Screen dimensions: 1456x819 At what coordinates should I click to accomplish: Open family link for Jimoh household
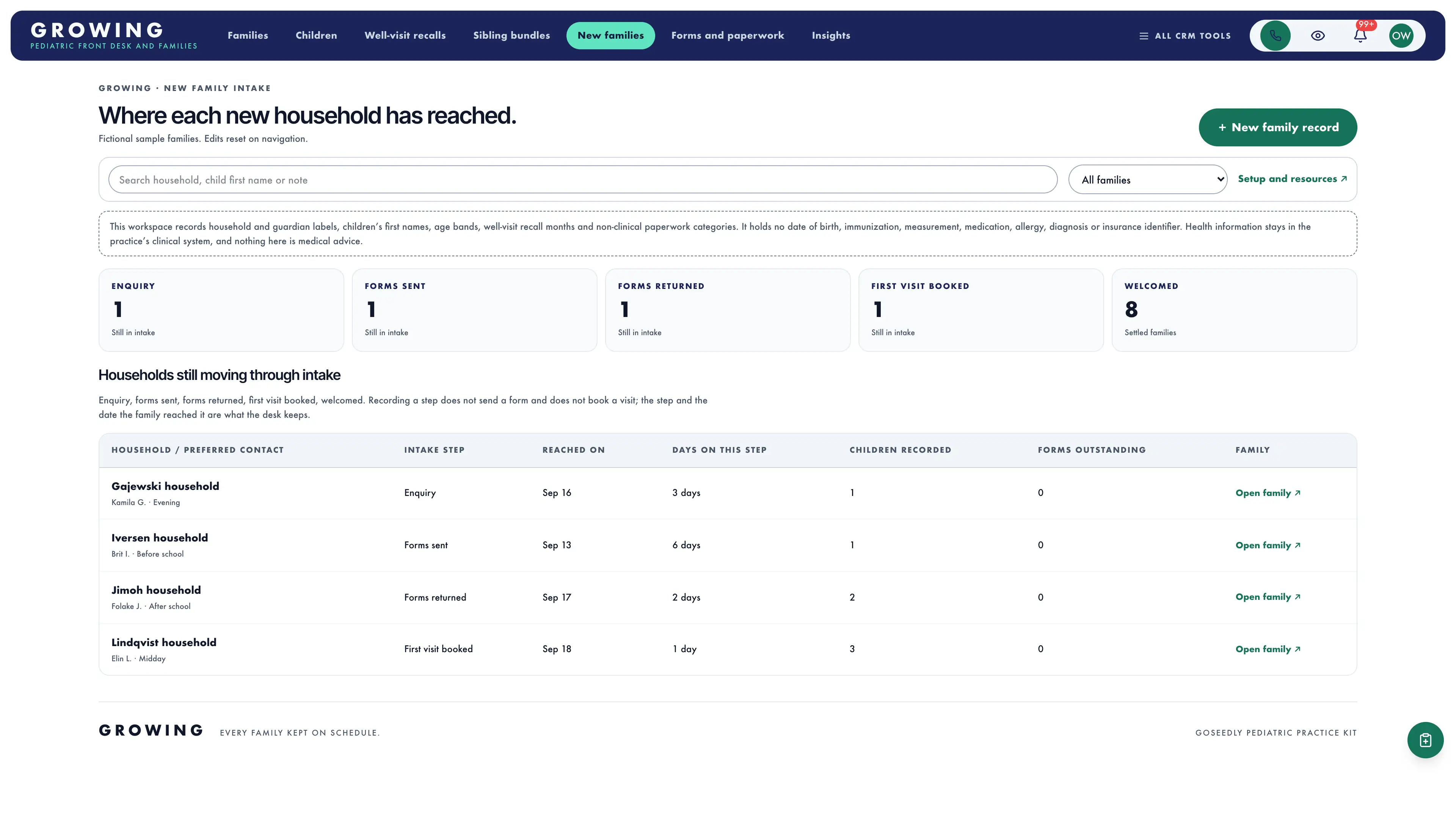(x=1268, y=597)
